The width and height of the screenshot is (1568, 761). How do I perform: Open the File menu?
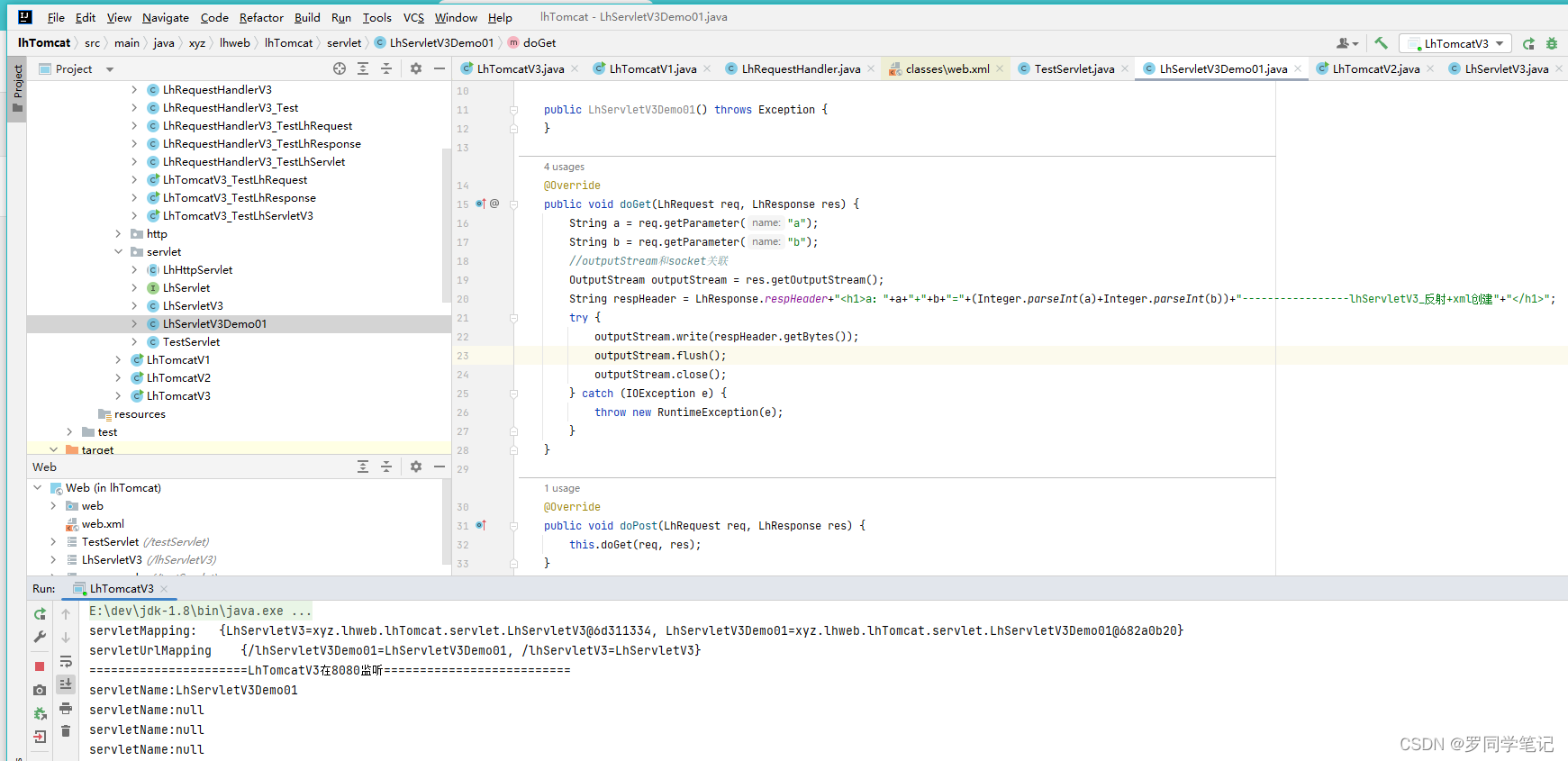click(56, 17)
